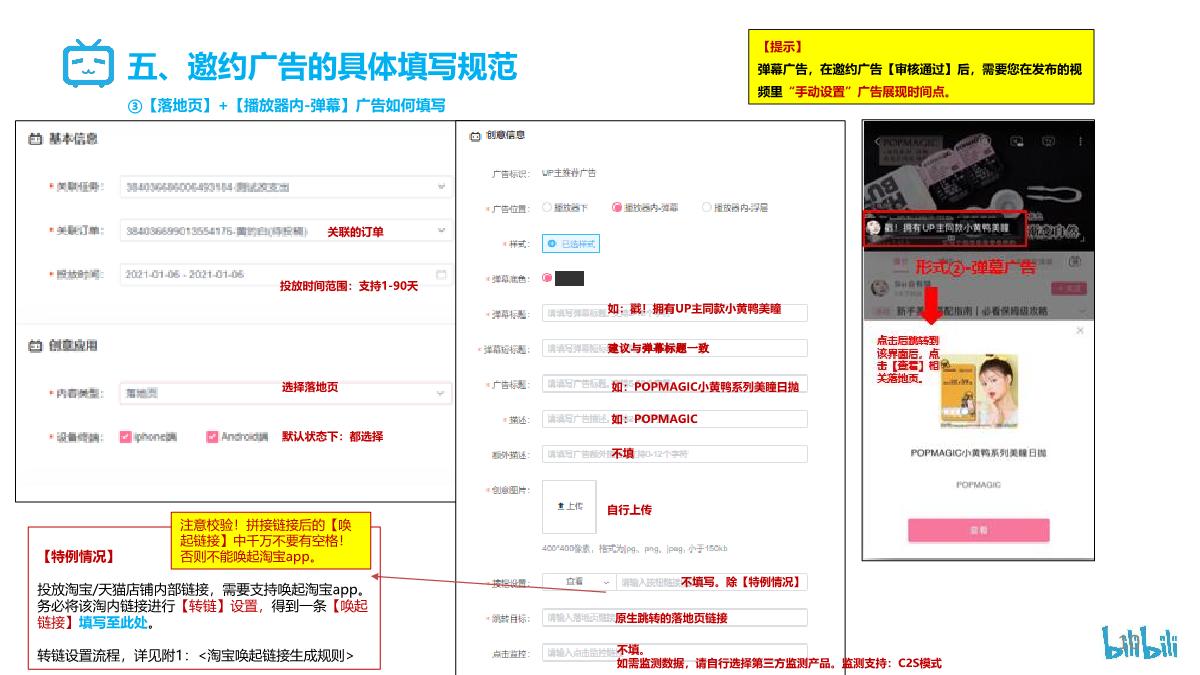Click the black 弹幕底色 color swatch
1200x675 pixels.
[568, 280]
